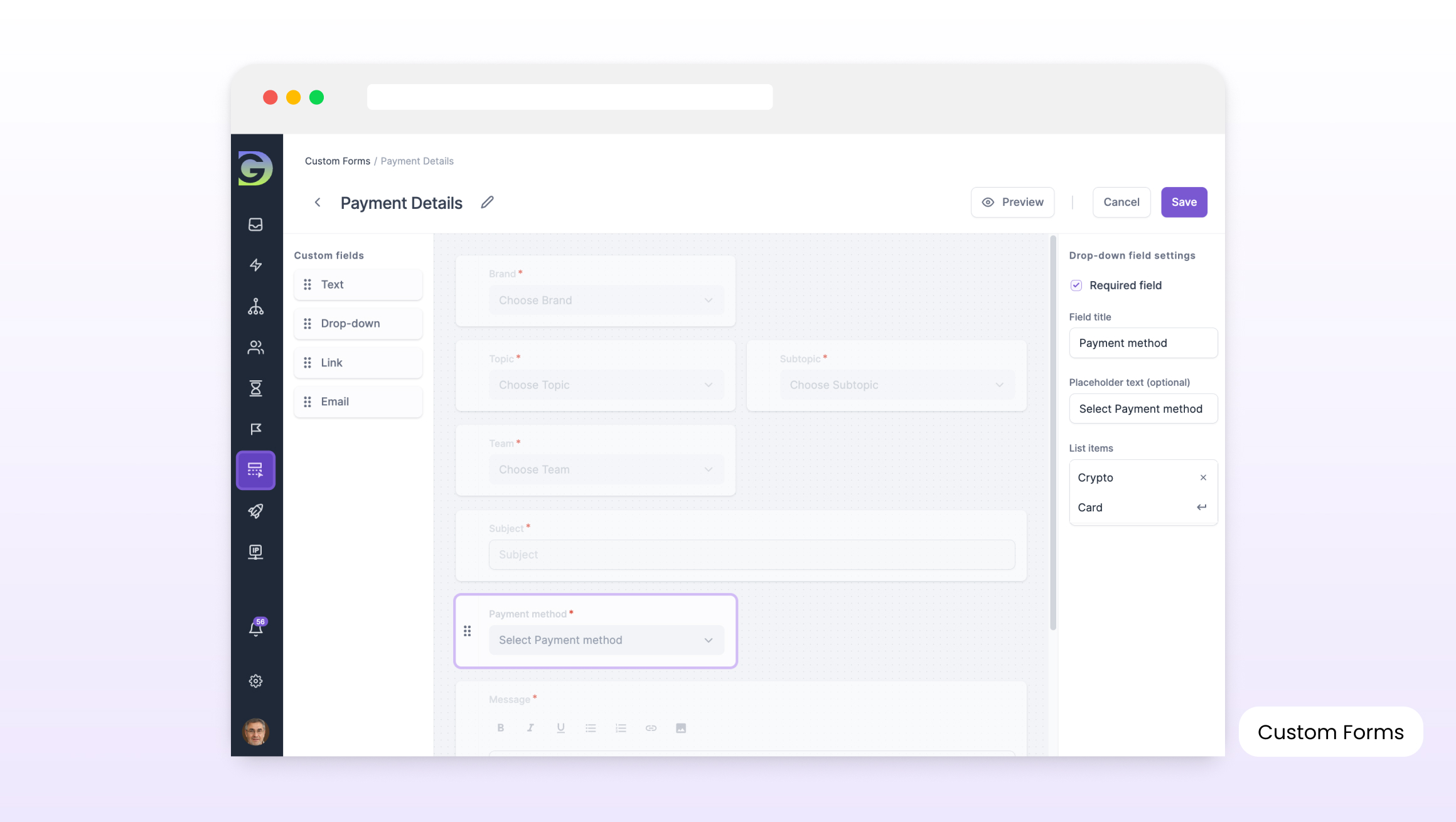
Task: Toggle the Required field checkbox
Action: coord(1076,286)
